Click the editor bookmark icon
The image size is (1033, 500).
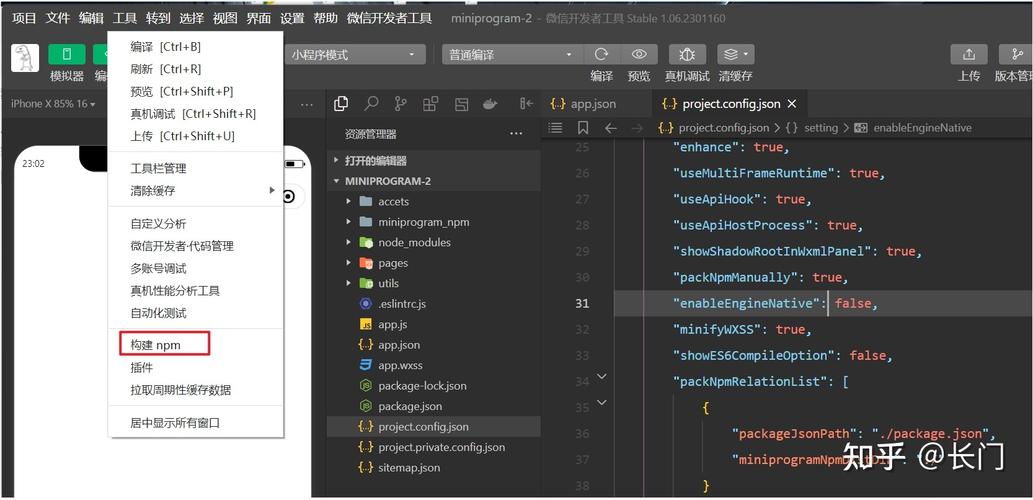[x=583, y=128]
